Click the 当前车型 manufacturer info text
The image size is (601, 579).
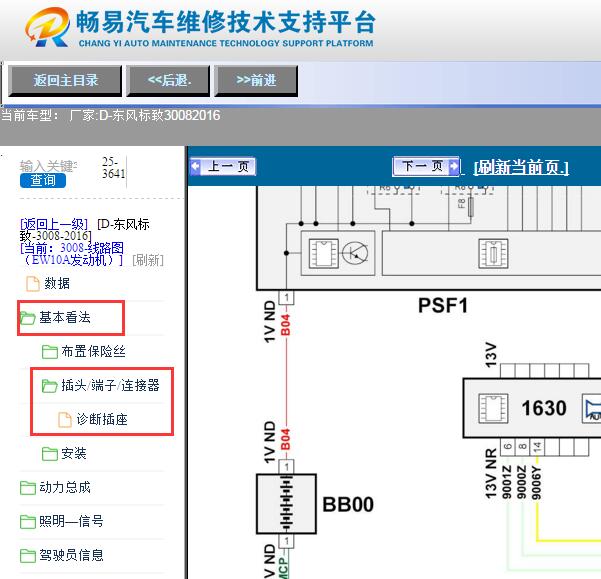pos(111,115)
